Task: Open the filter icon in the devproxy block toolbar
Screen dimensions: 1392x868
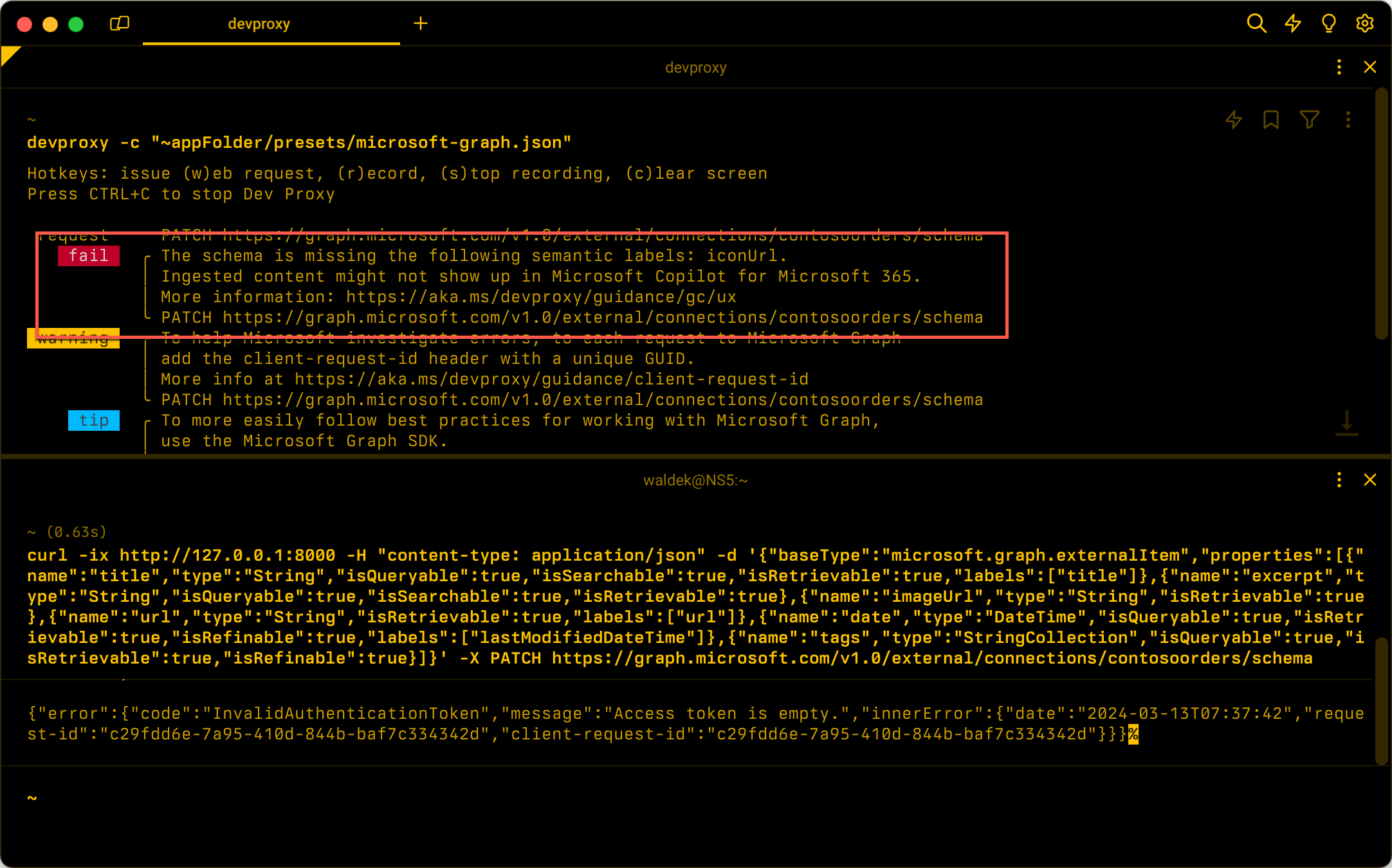Action: click(x=1309, y=120)
